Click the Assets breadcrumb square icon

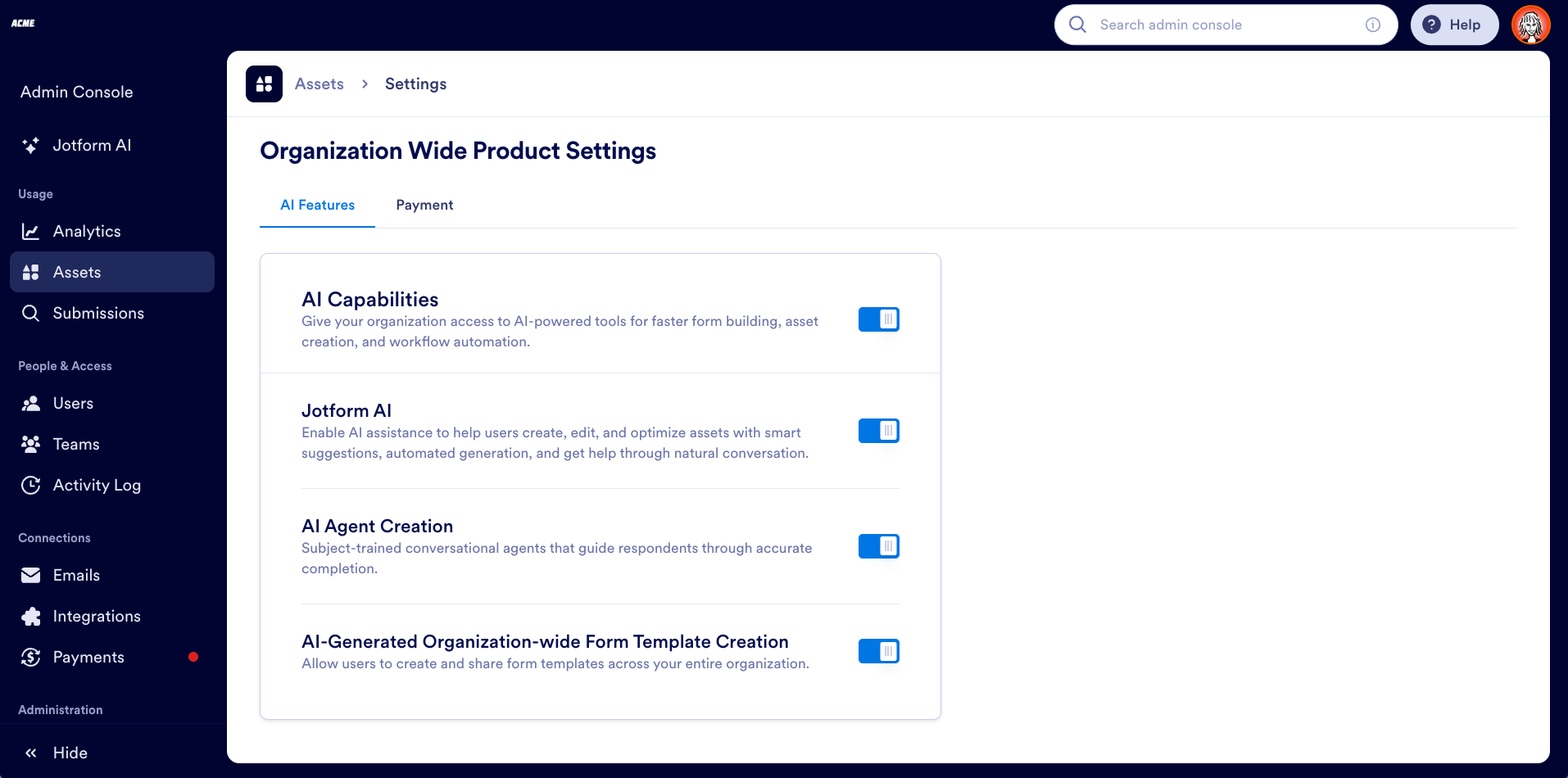(x=264, y=84)
